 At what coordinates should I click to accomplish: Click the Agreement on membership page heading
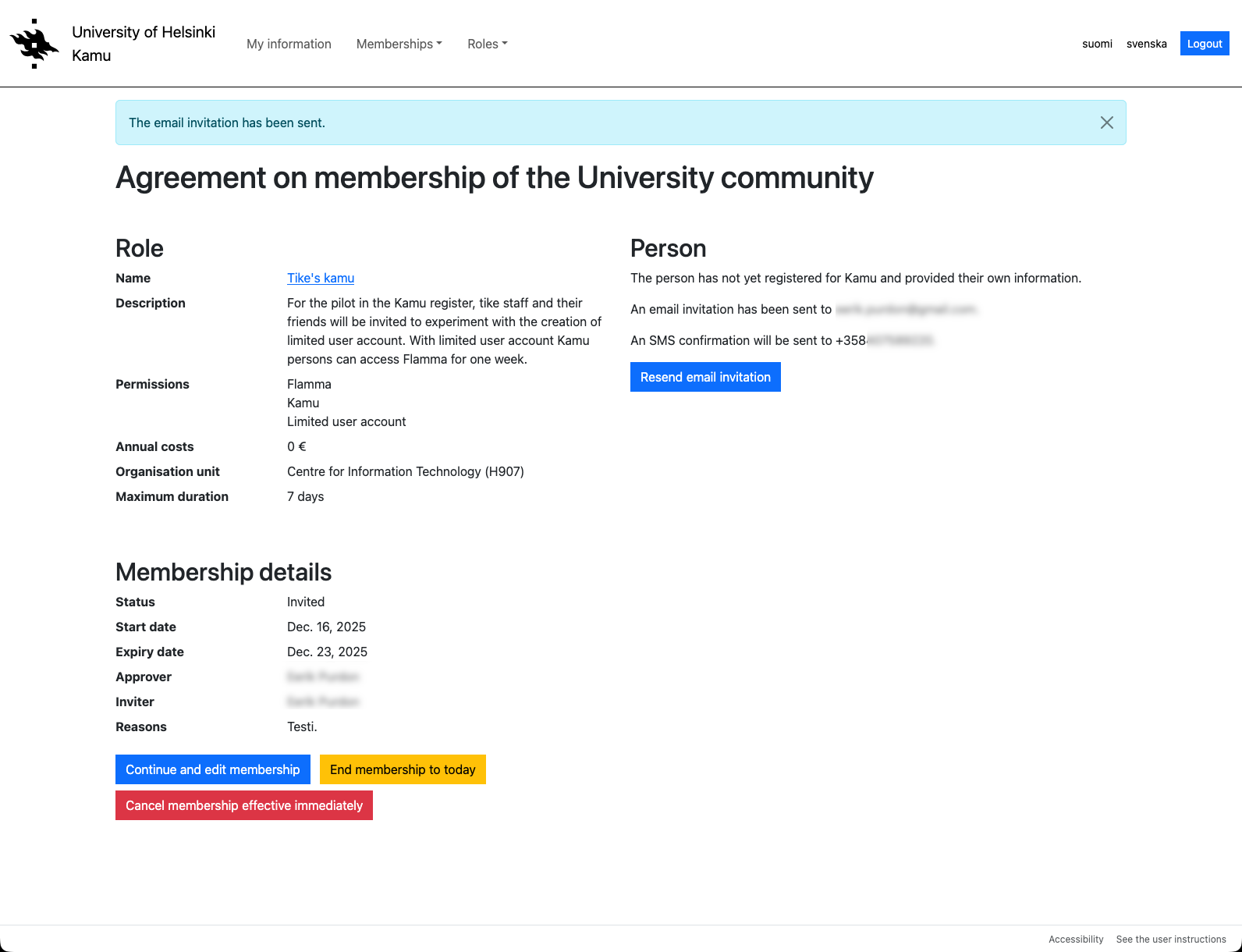tap(494, 178)
